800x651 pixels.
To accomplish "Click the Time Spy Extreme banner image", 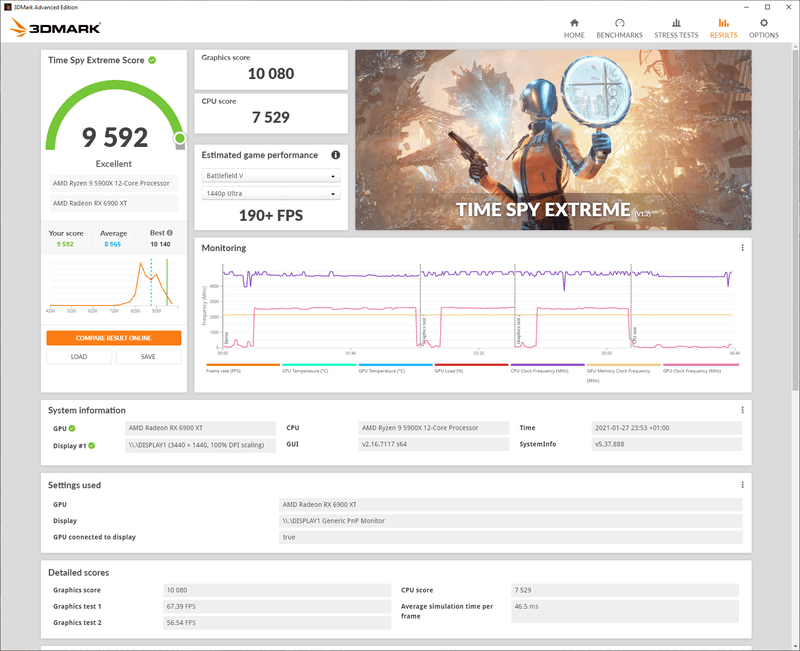I will (553, 140).
